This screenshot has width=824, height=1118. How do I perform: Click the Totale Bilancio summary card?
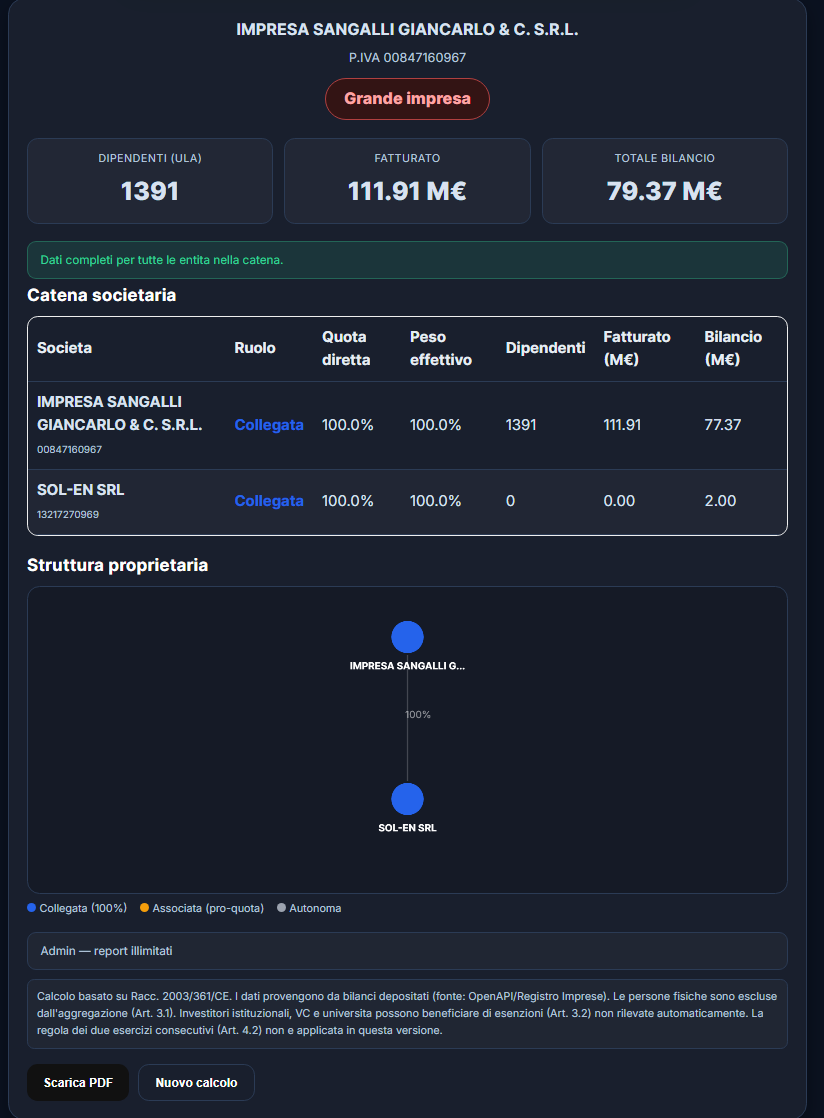[x=664, y=180]
